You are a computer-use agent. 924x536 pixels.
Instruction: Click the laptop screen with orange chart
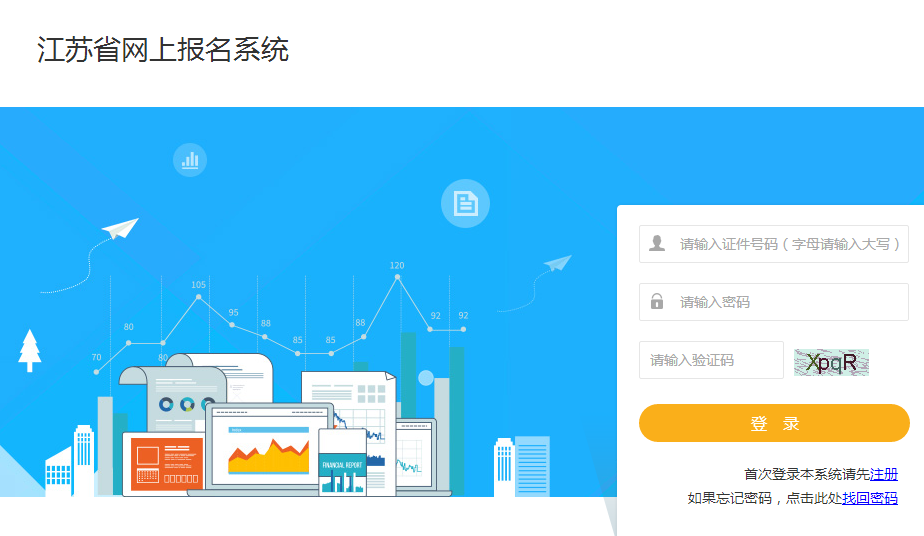268,446
